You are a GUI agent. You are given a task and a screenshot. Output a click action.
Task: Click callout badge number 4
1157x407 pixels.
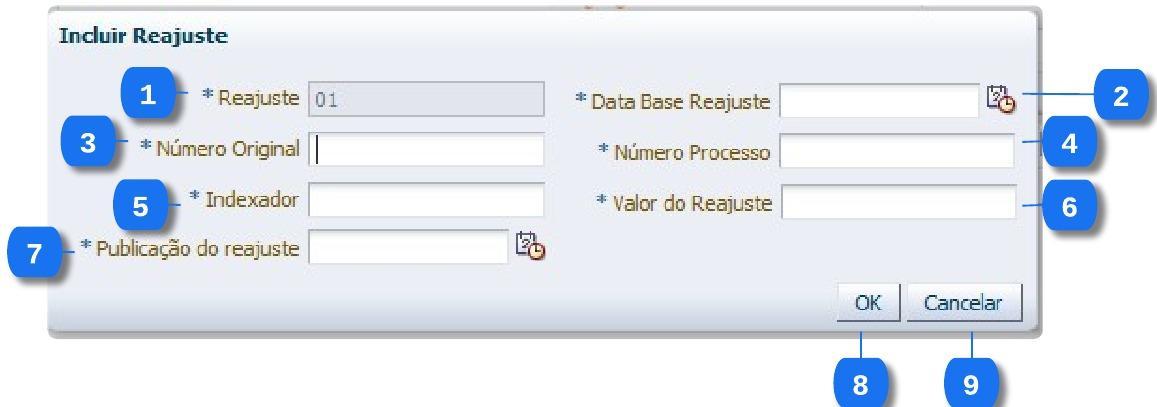(1069, 144)
